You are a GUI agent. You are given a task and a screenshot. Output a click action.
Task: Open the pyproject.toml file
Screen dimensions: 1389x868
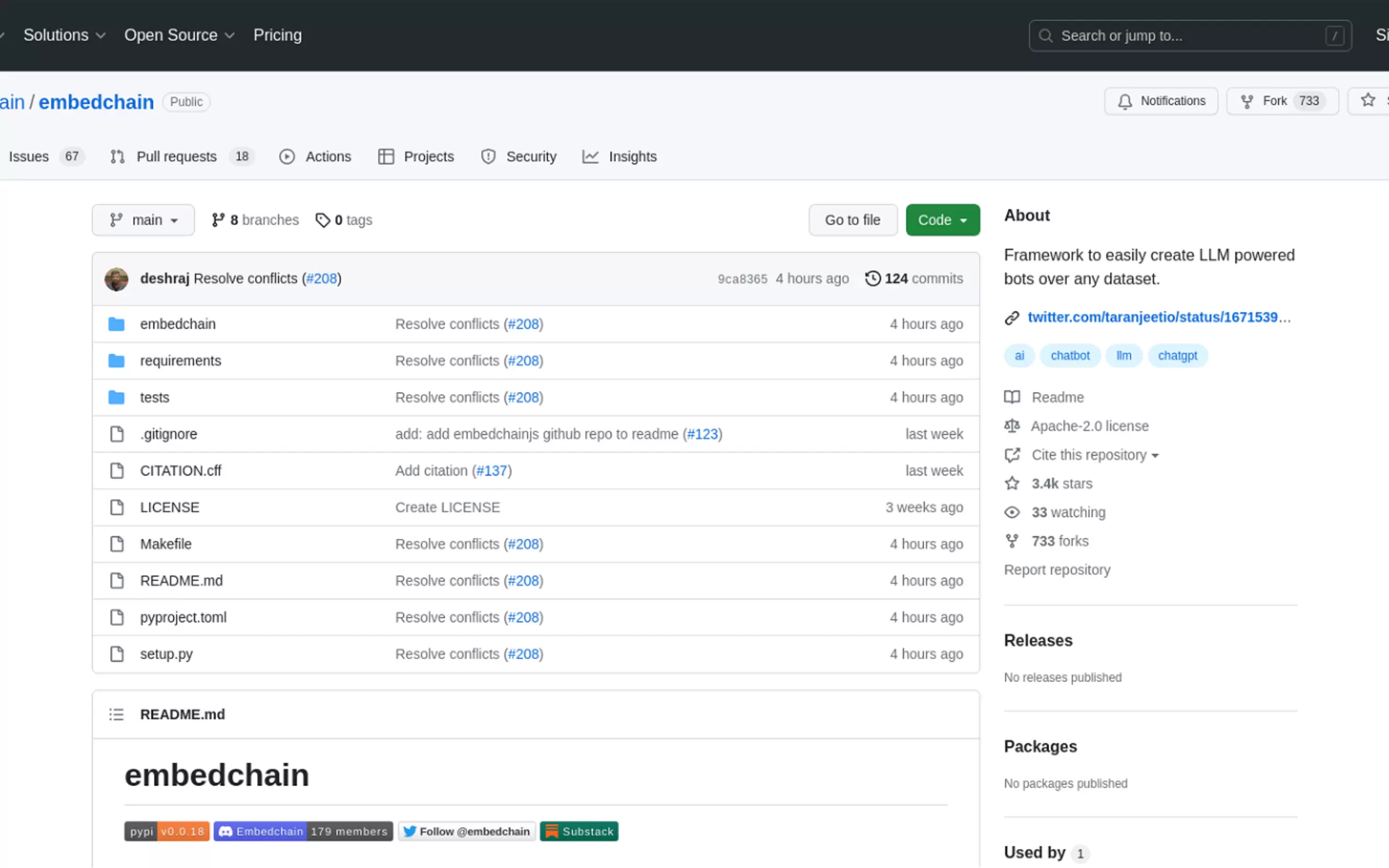click(x=183, y=617)
